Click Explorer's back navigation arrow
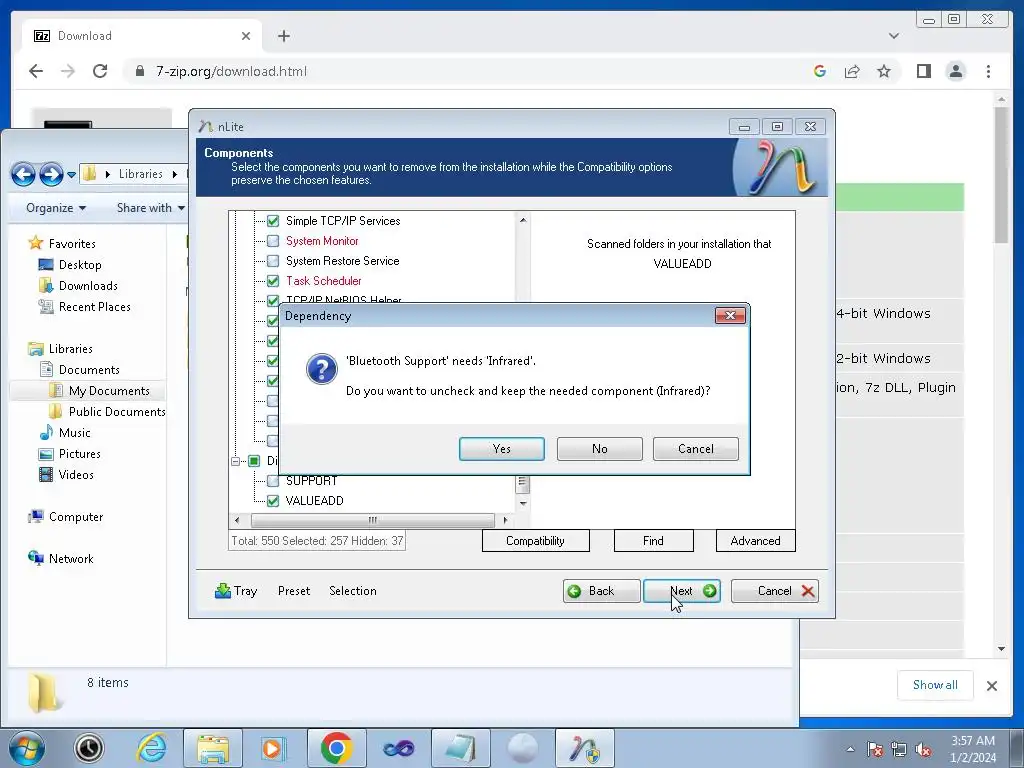This screenshot has width=1024, height=768. [24, 174]
